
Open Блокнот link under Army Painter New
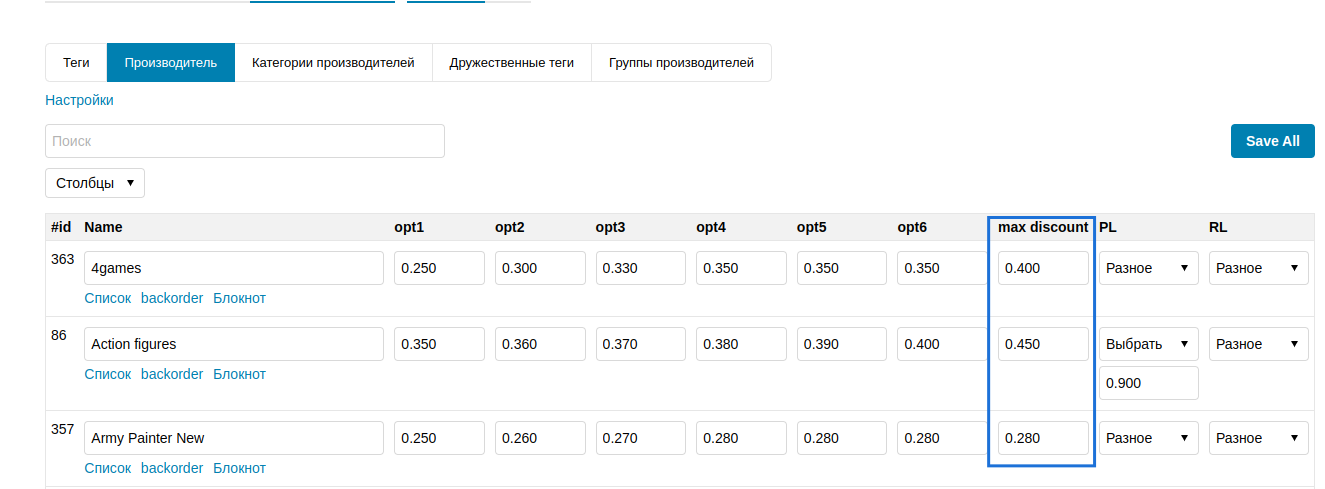click(x=239, y=468)
